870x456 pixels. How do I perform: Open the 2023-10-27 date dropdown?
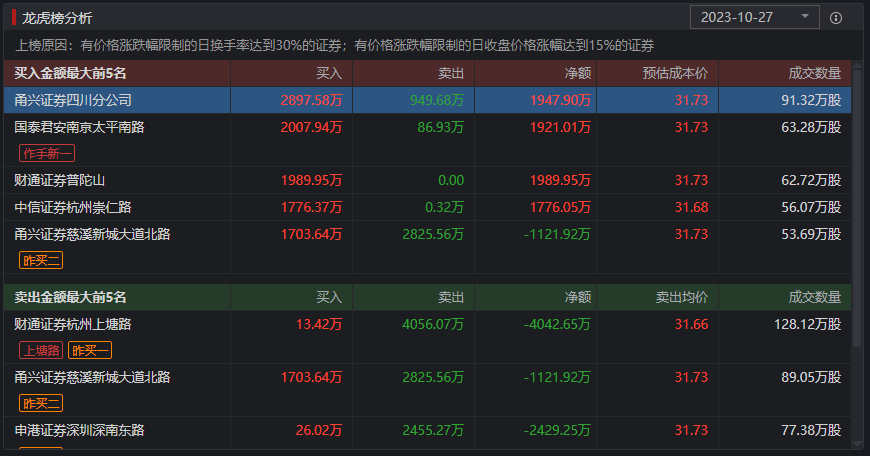pyautogui.click(x=755, y=17)
